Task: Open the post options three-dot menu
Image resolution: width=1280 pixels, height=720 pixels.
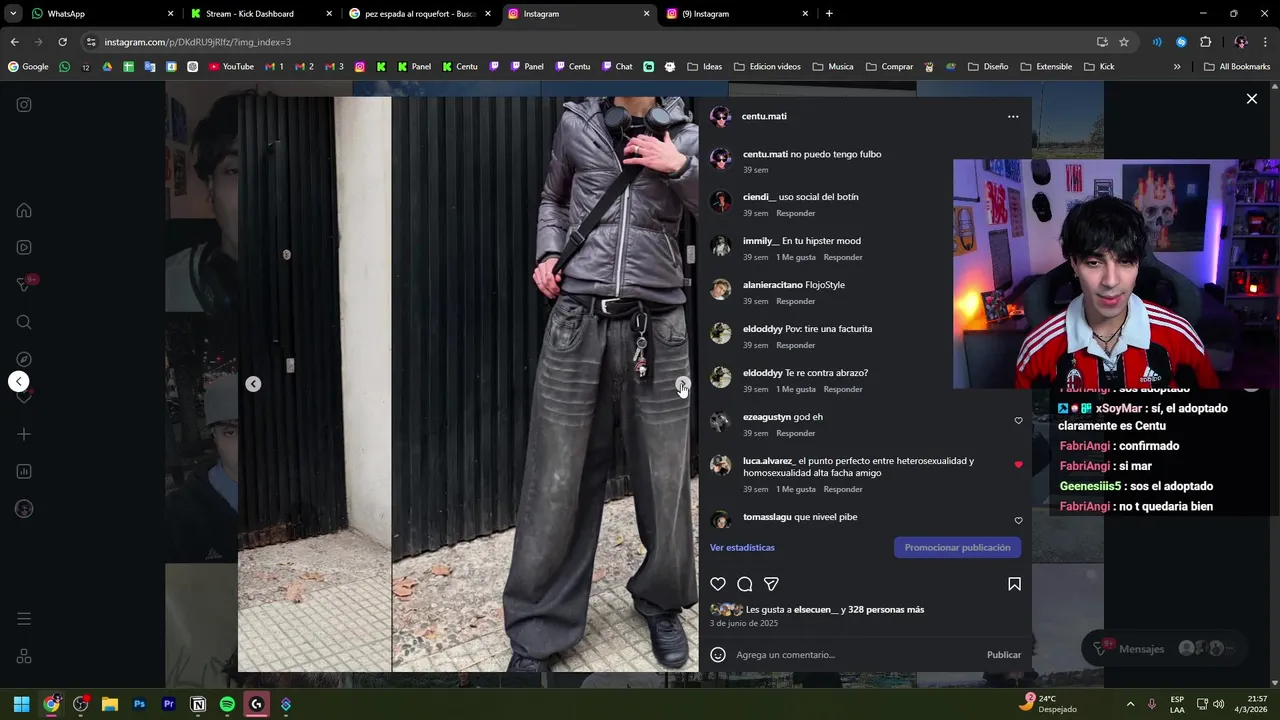Action: tap(1013, 116)
